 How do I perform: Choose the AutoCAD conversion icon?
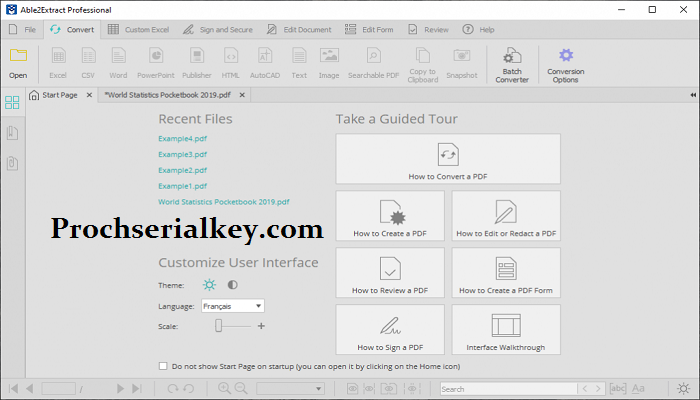(x=265, y=56)
